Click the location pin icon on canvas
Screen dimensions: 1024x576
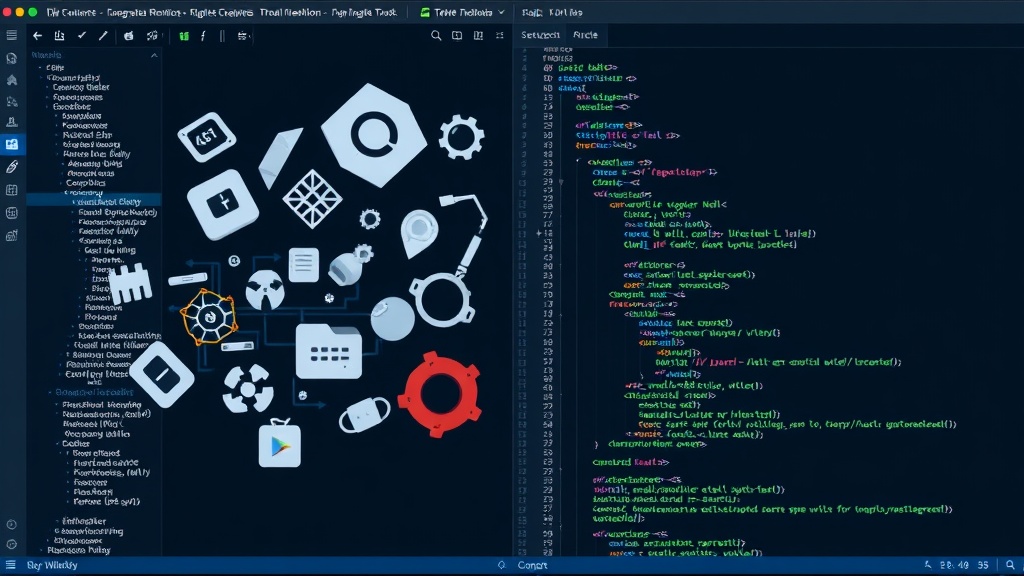tap(418, 232)
